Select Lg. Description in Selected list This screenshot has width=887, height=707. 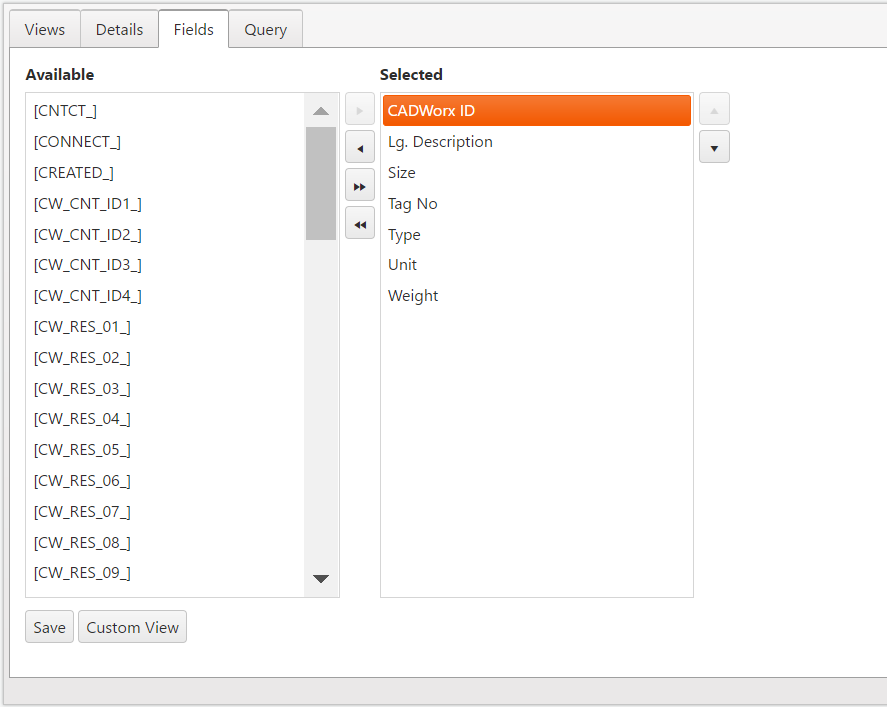[x=440, y=142]
